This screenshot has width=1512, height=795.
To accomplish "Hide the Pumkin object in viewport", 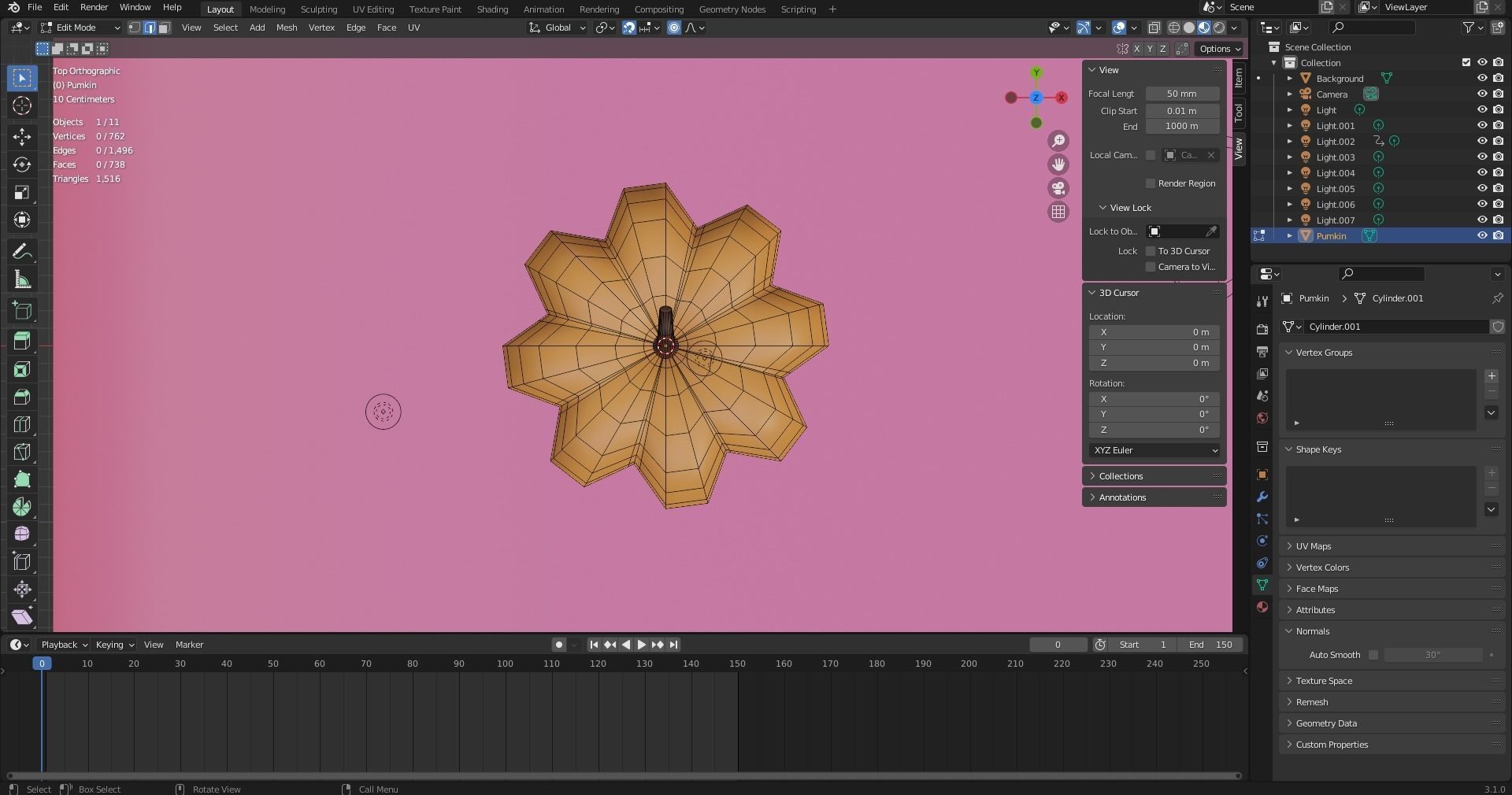I will tap(1482, 235).
